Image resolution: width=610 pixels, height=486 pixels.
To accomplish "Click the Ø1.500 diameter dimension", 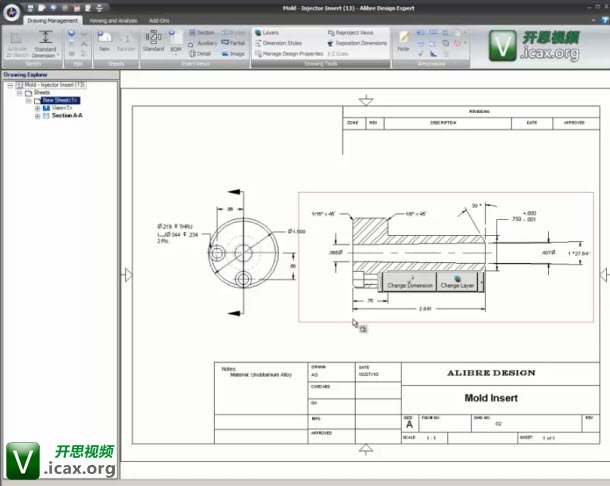I will 296,232.
